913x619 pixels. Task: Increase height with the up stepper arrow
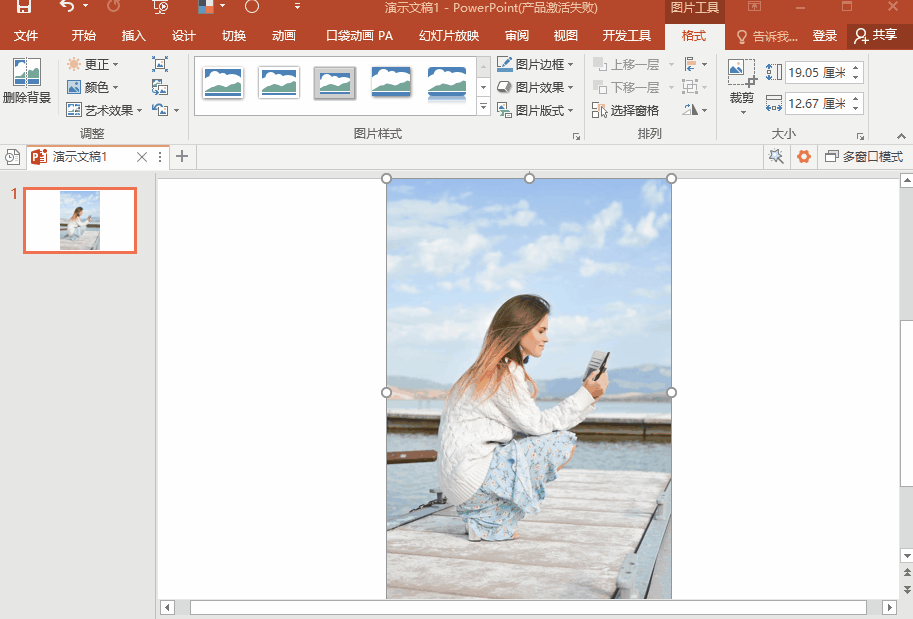click(856, 68)
